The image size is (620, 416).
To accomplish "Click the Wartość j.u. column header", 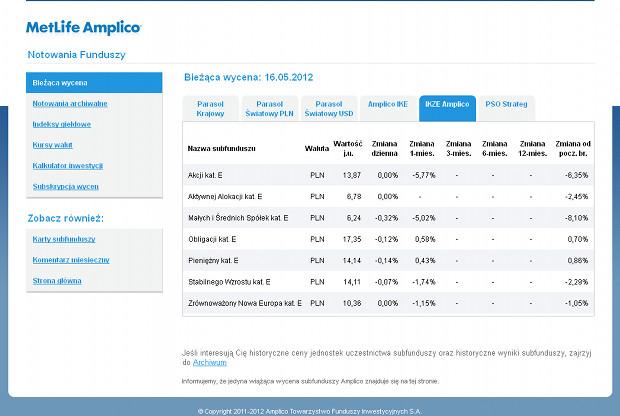I will tap(348, 149).
